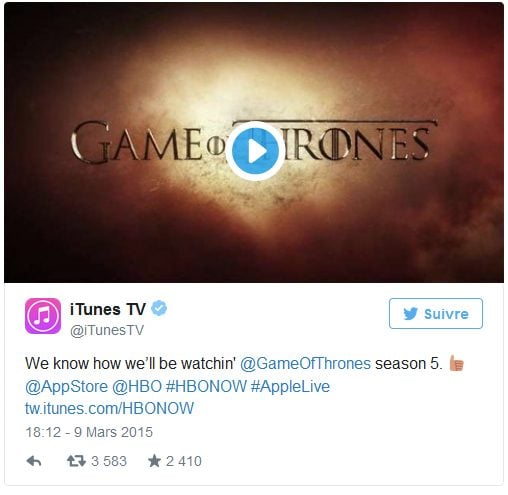508x495 pixels.
Task: Open the #HBONOW hashtag
Action: click(206, 387)
